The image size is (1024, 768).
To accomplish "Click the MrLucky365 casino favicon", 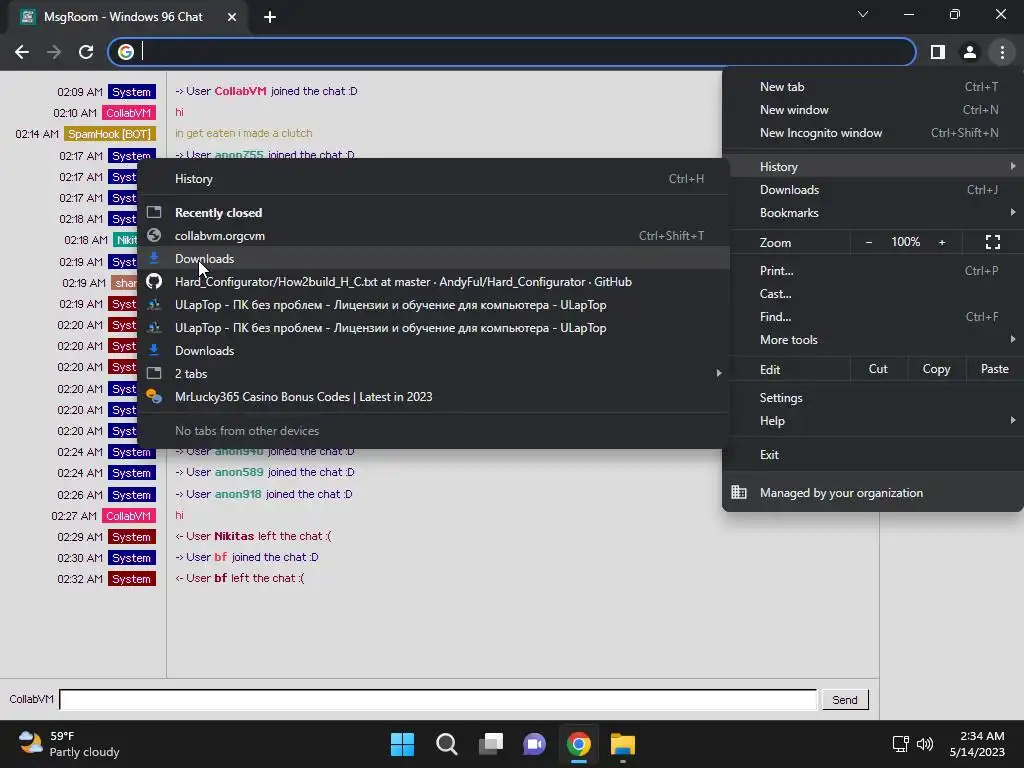I will tap(154, 396).
